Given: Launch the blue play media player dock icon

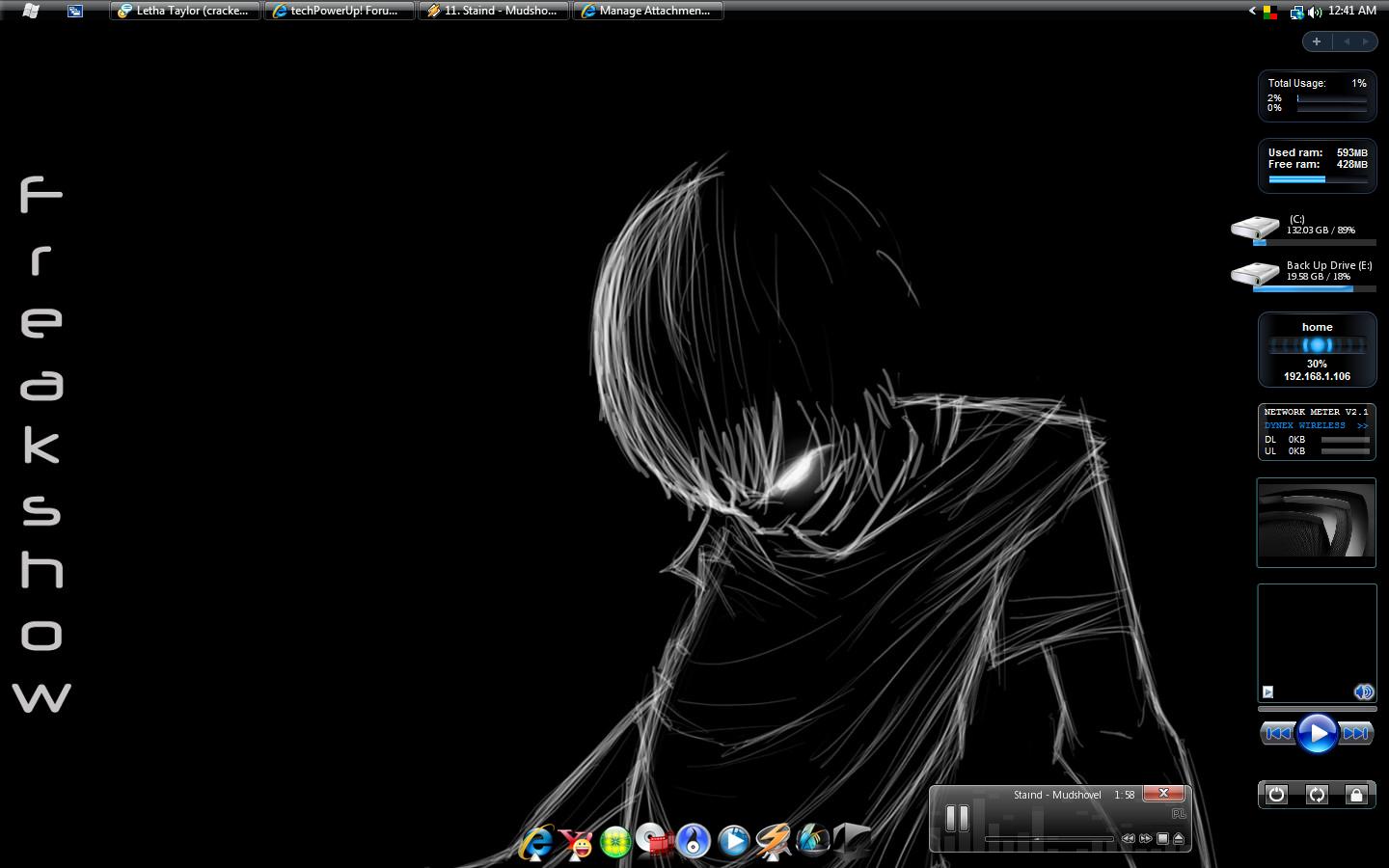Looking at the screenshot, I should pos(733,841).
